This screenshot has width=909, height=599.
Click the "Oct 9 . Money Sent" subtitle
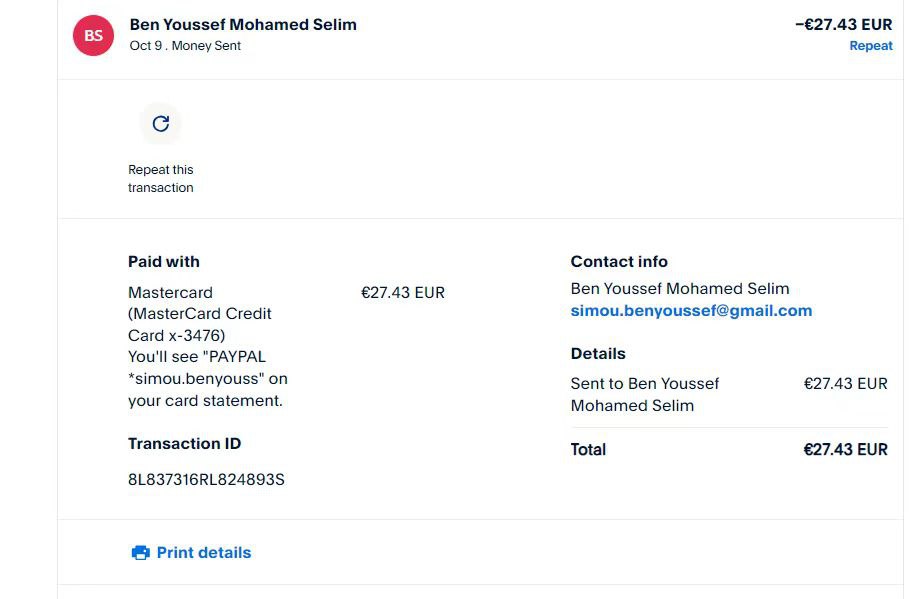click(x=185, y=46)
